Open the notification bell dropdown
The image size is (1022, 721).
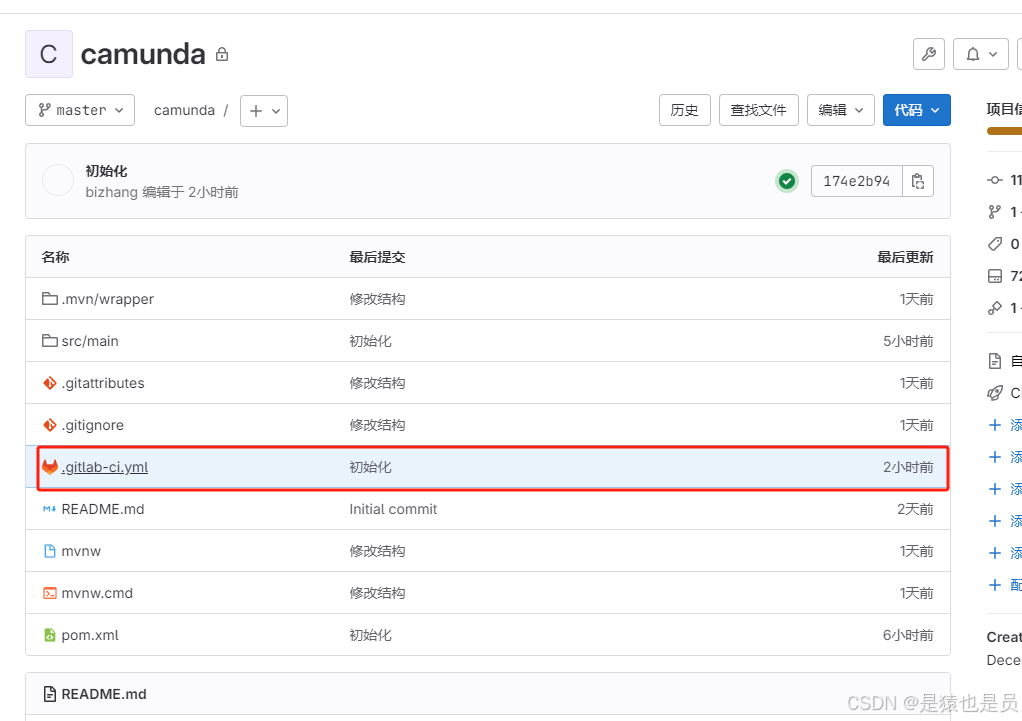tap(980, 54)
